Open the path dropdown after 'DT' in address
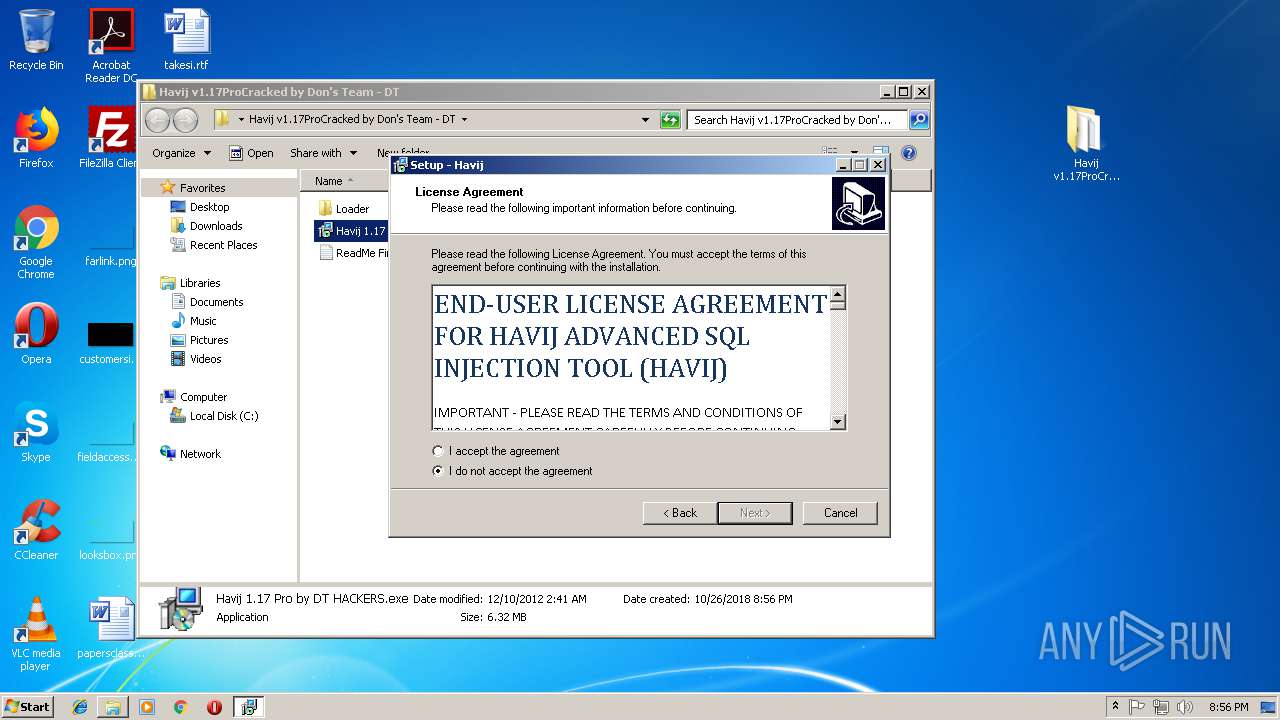 pyautogui.click(x=464, y=119)
